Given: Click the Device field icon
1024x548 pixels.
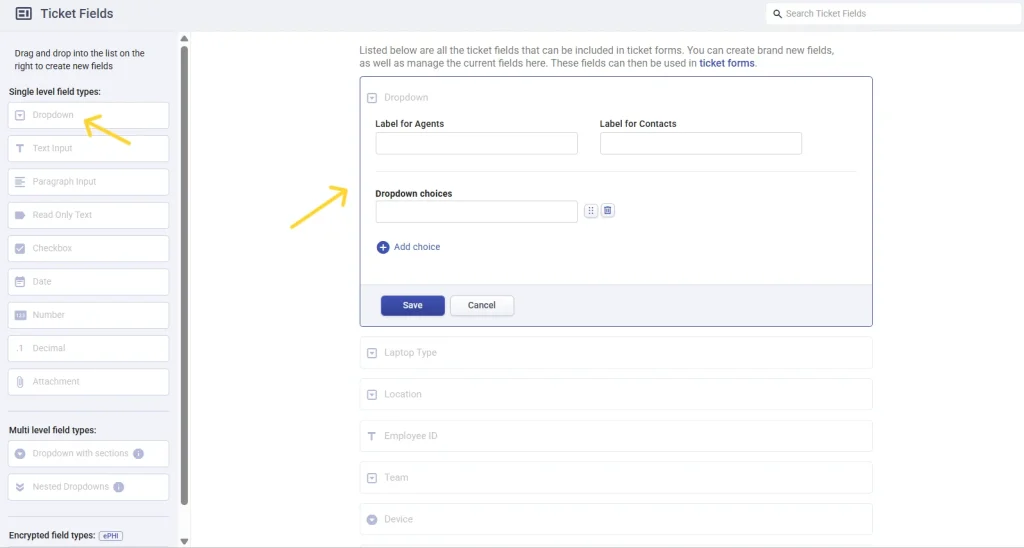Looking at the screenshot, I should [372, 519].
